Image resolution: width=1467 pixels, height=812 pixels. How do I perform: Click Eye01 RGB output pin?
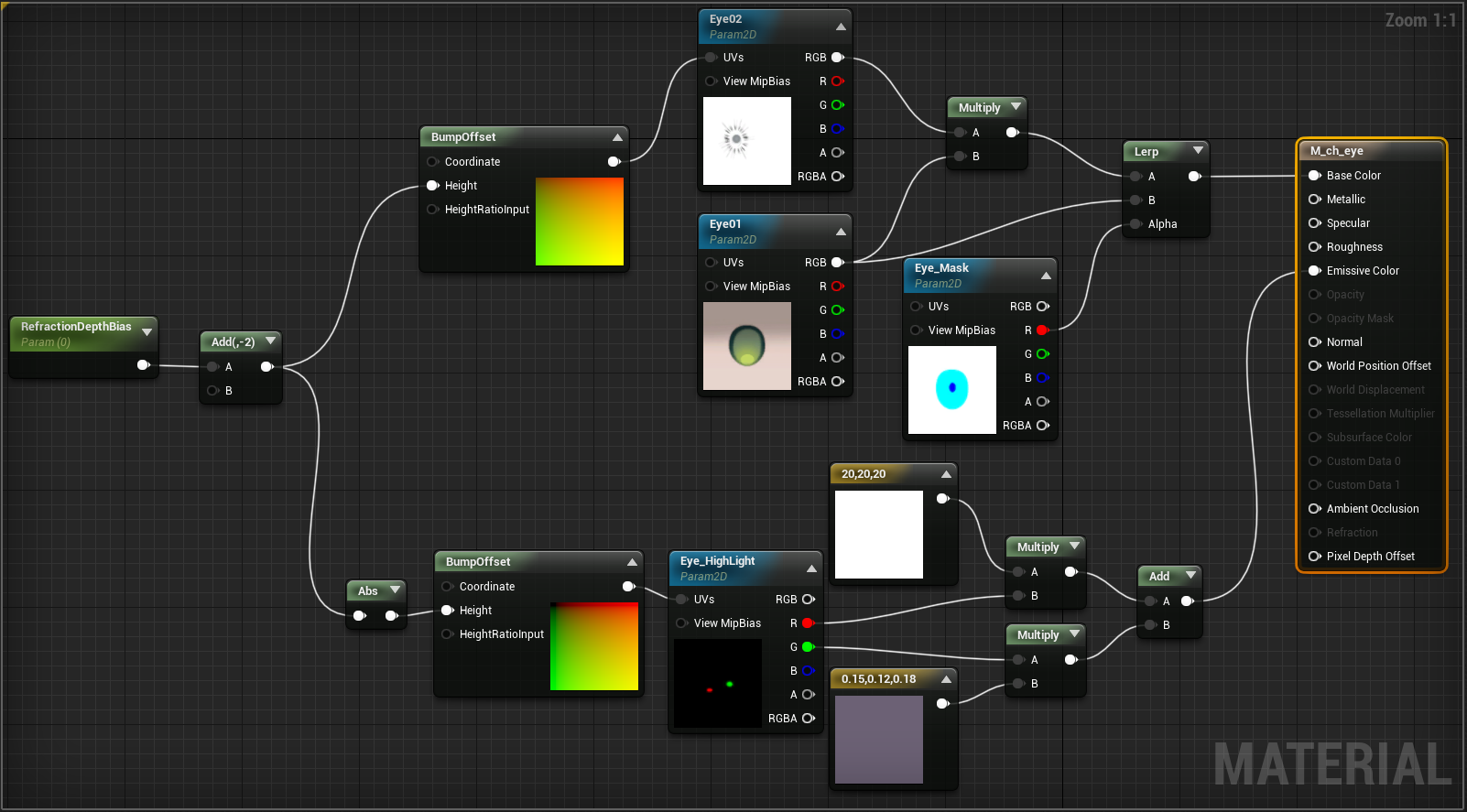coord(837,263)
